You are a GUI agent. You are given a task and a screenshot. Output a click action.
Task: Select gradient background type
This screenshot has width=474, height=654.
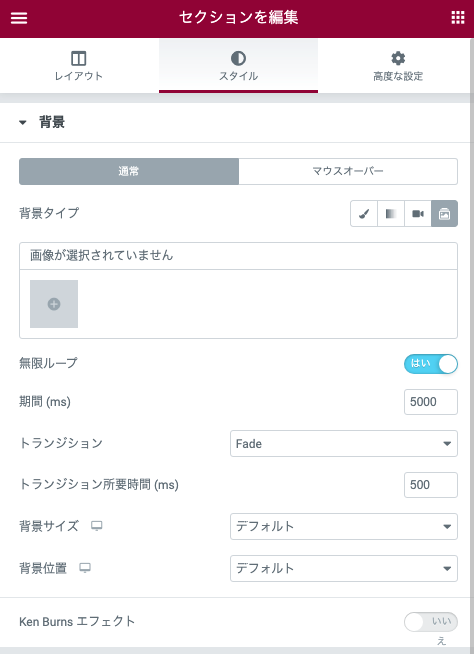(x=391, y=214)
